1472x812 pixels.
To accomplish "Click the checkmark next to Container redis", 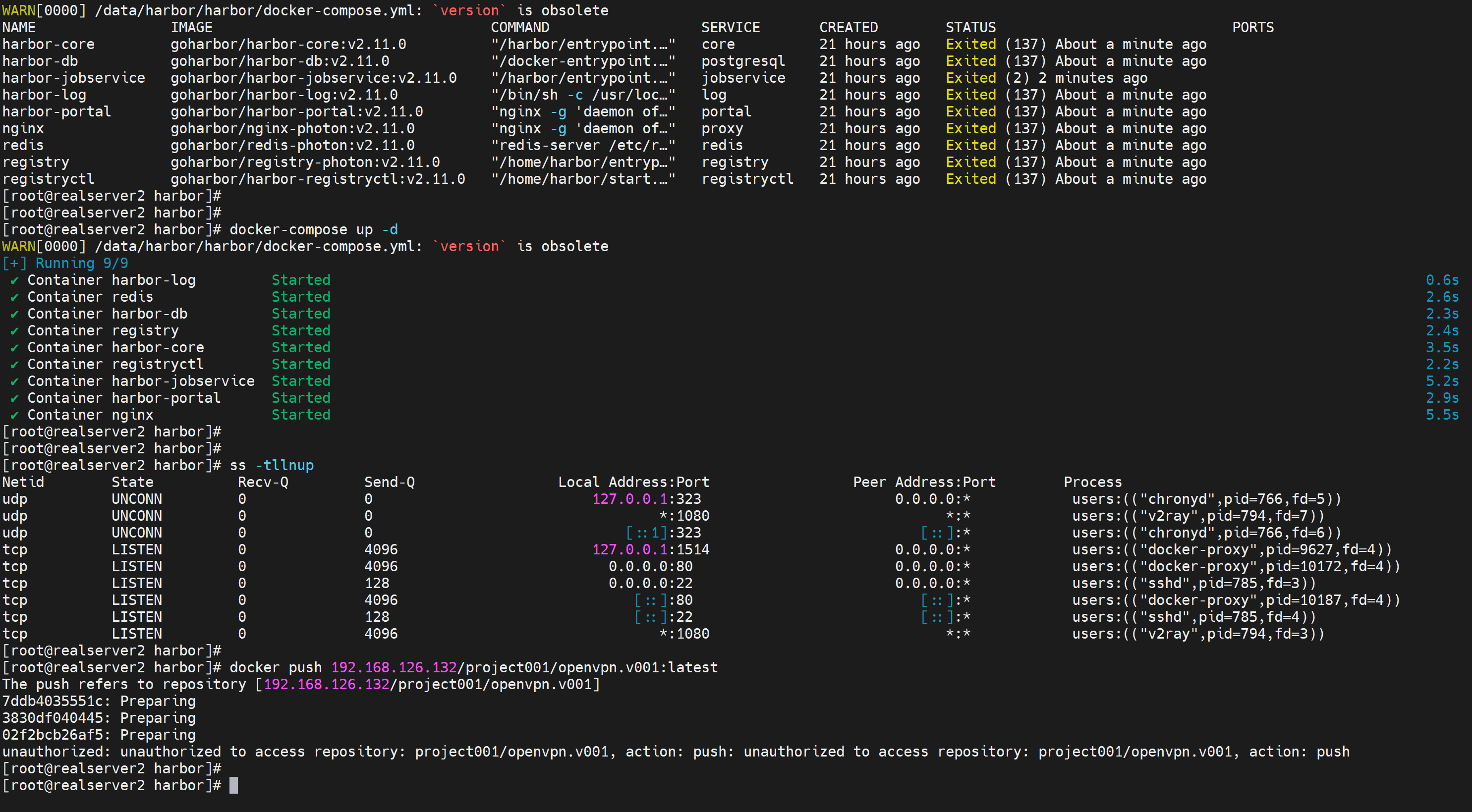I will [x=15, y=298].
